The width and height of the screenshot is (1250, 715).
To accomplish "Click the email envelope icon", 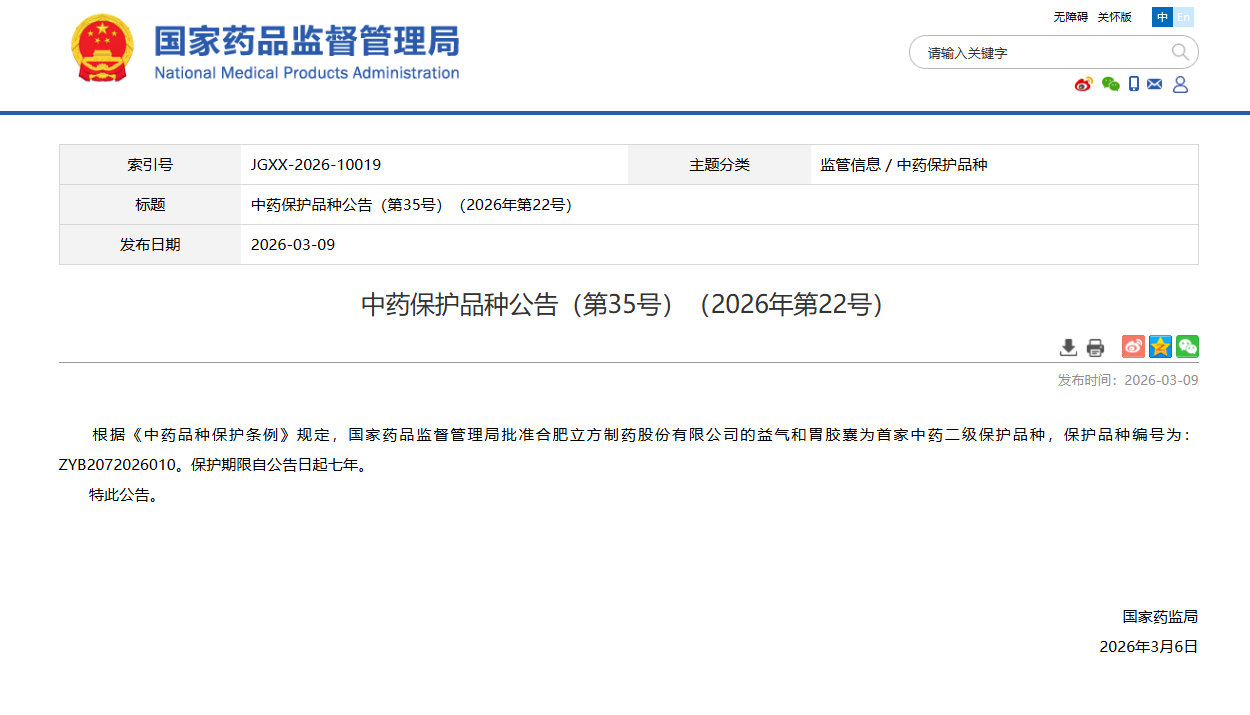I will click(1155, 84).
